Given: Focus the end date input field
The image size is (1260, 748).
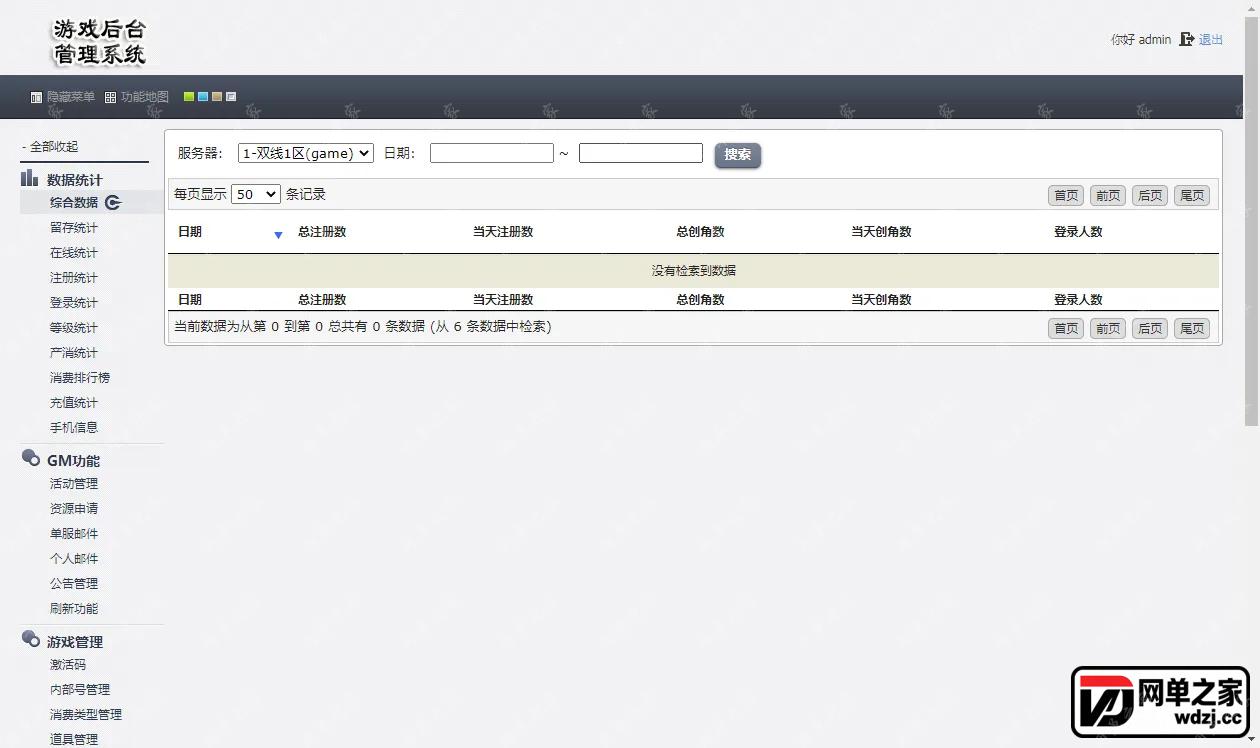Looking at the screenshot, I should coord(641,153).
